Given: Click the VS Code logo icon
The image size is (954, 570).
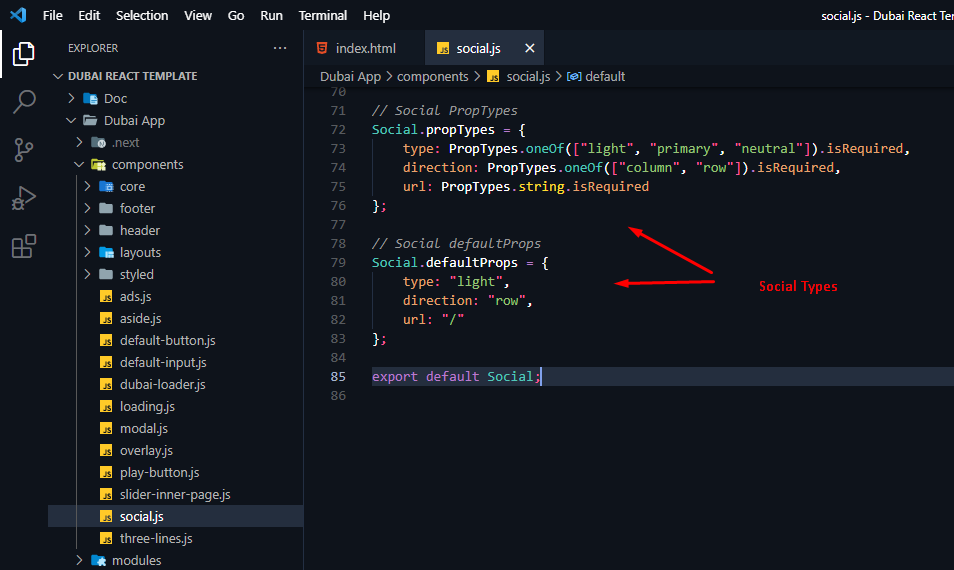Looking at the screenshot, I should pos(18,15).
